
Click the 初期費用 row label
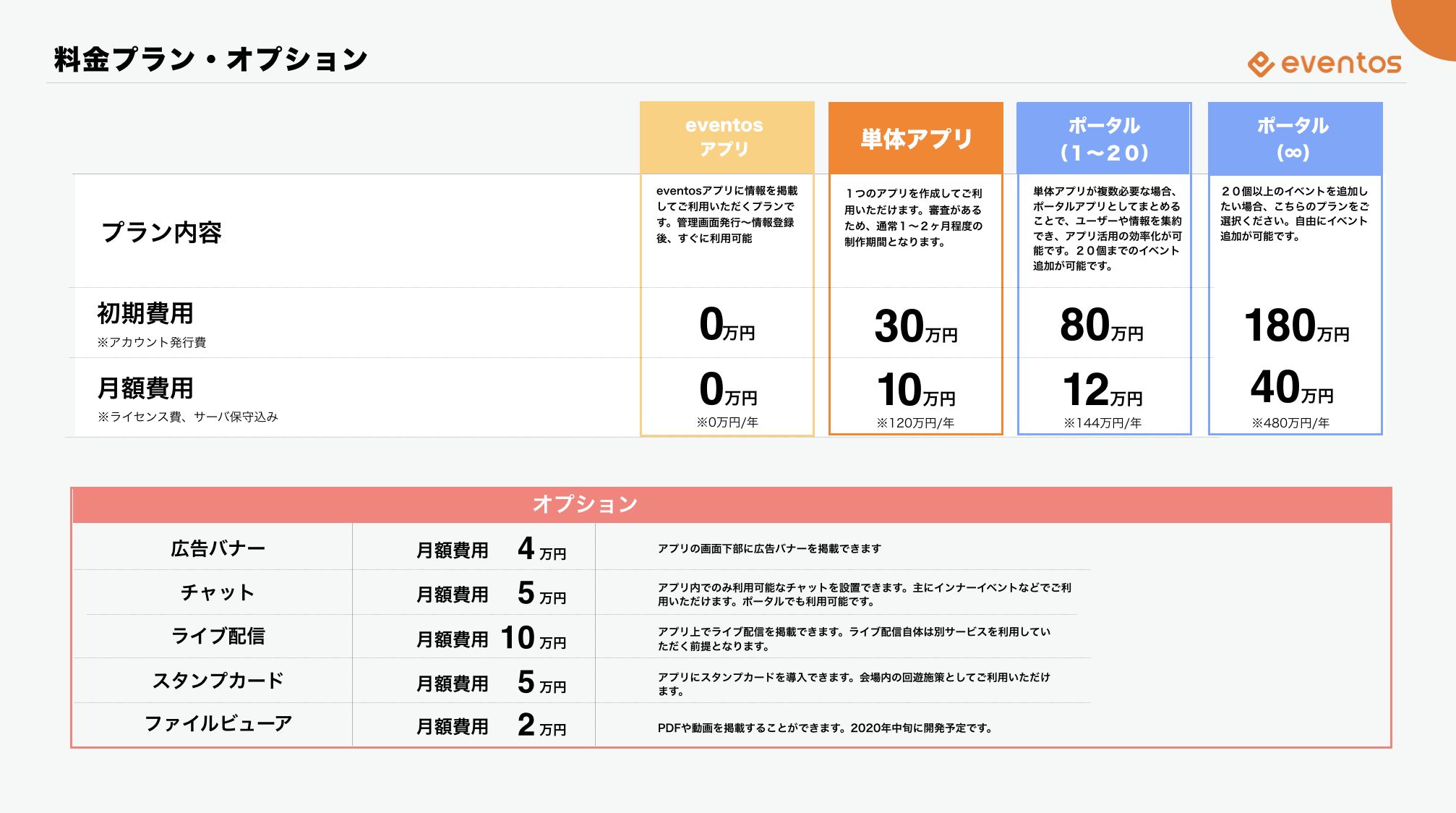(x=145, y=314)
